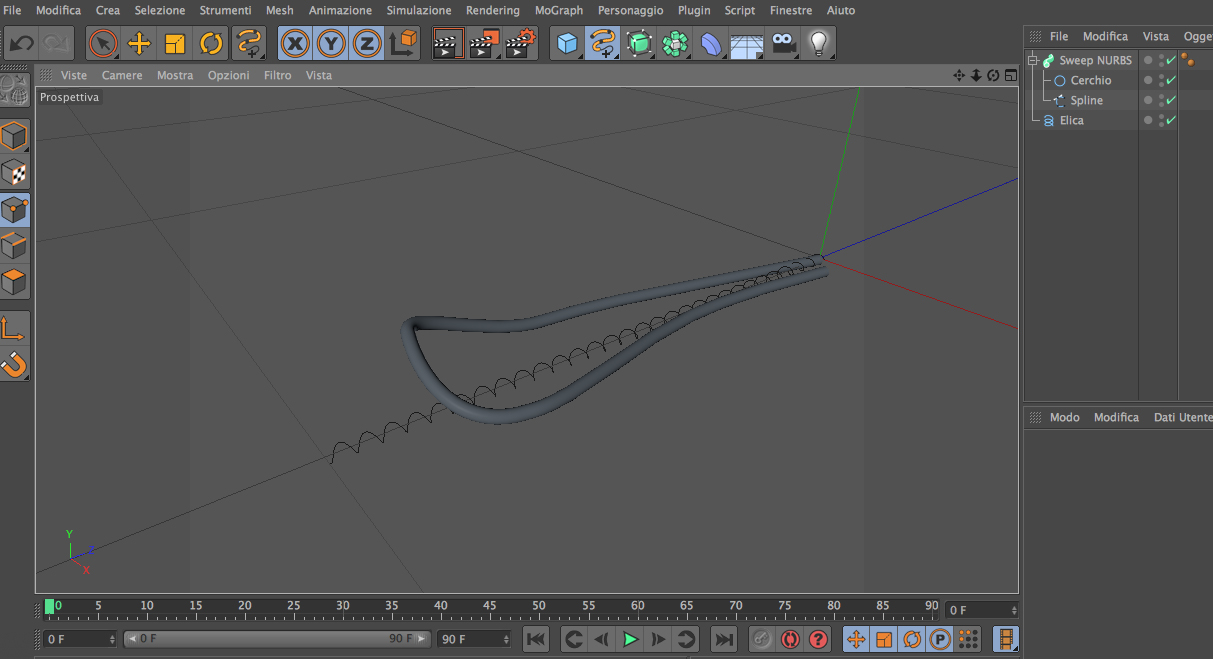Image resolution: width=1213 pixels, height=659 pixels.
Task: Open the Simulazione menu
Action: [x=419, y=10]
